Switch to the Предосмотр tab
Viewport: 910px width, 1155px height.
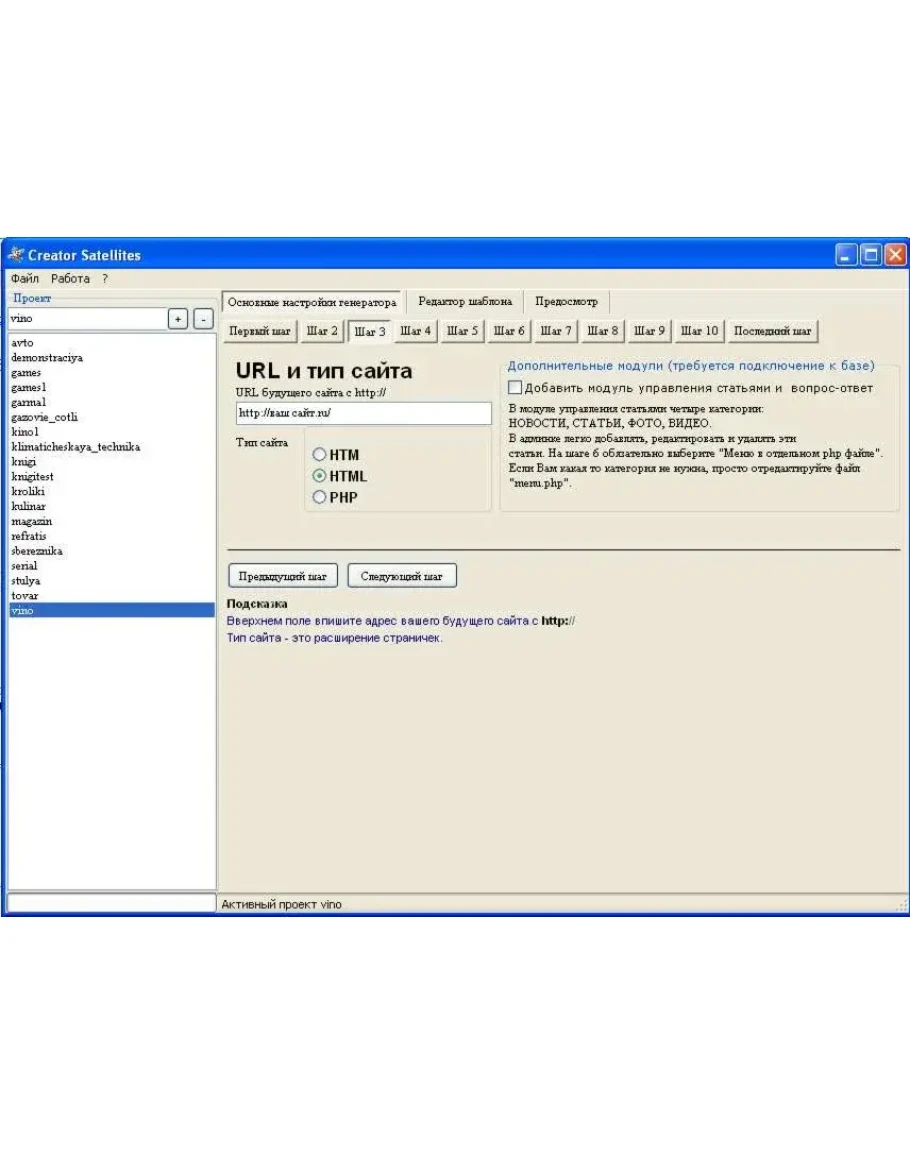click(566, 302)
